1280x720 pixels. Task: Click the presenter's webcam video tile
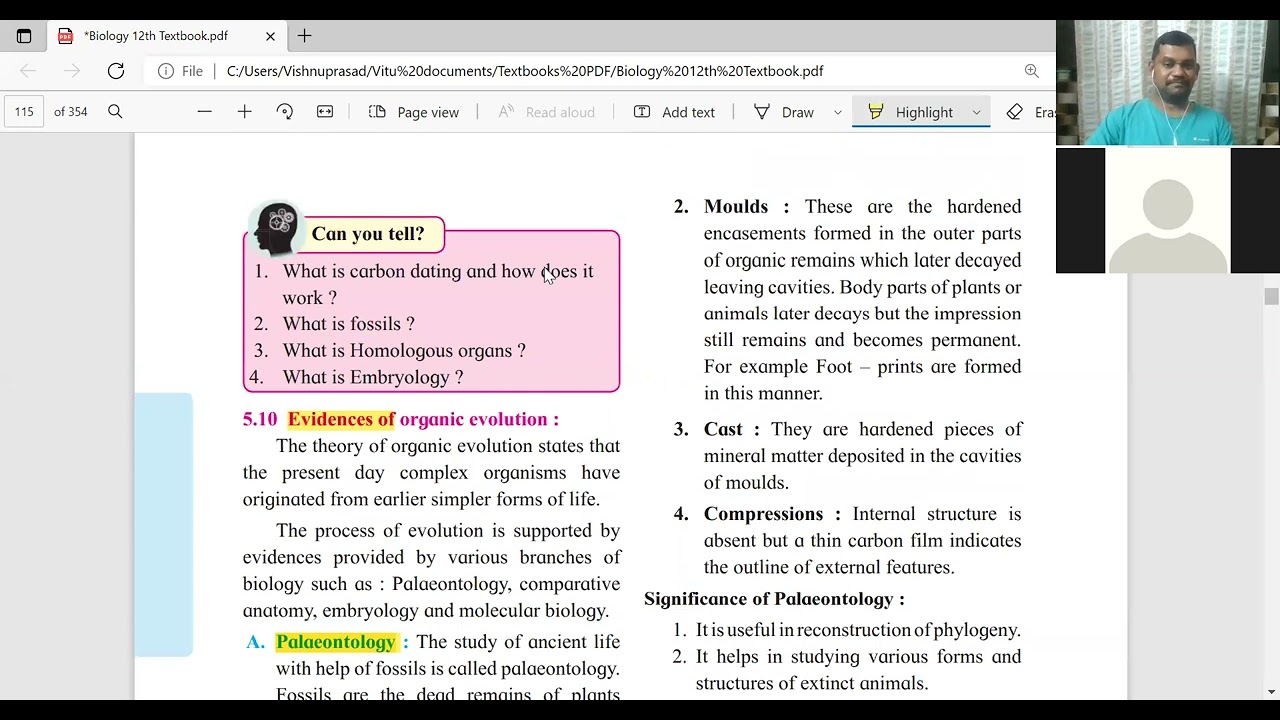1168,83
